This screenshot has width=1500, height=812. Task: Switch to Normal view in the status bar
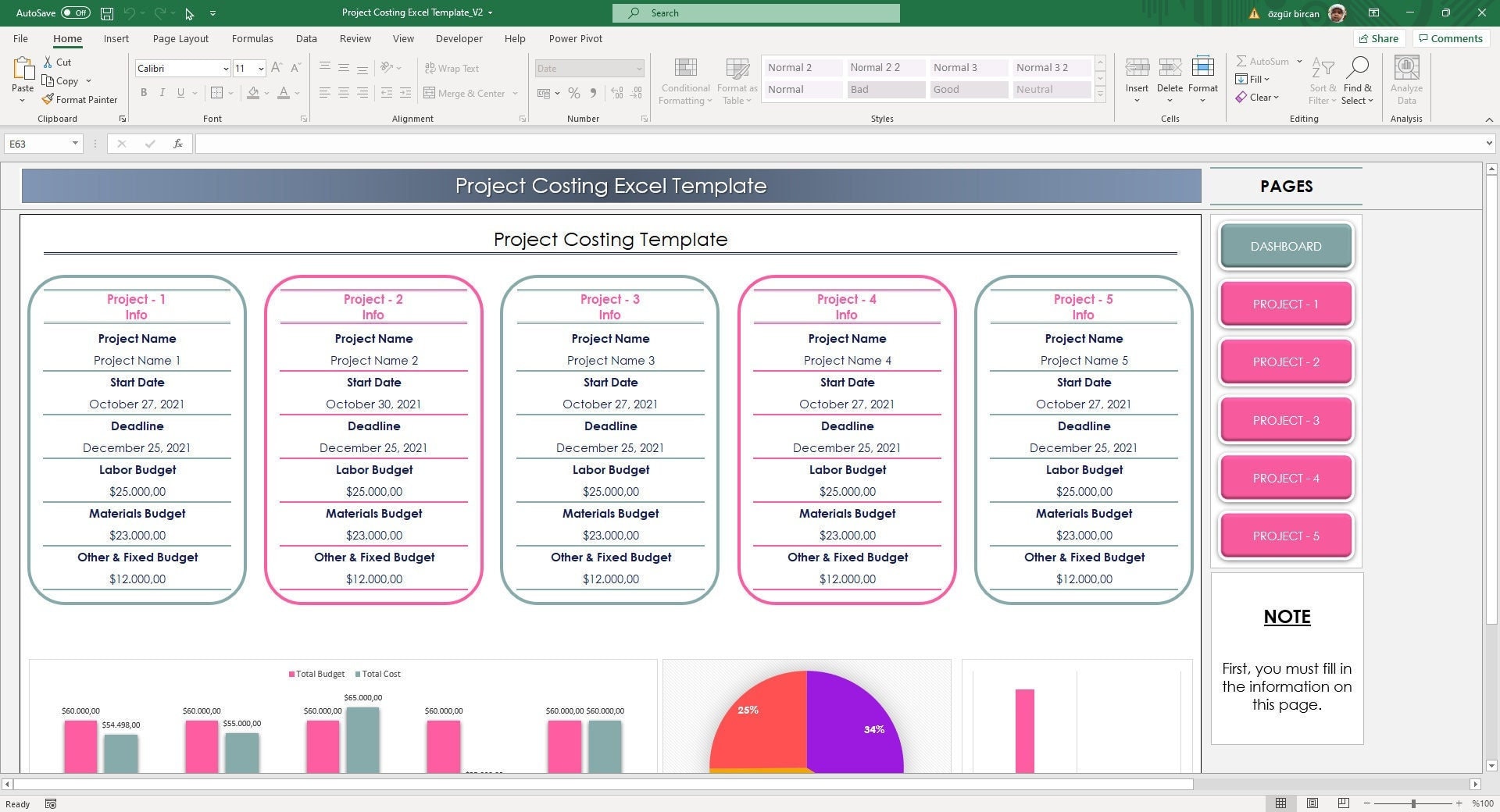1280,803
